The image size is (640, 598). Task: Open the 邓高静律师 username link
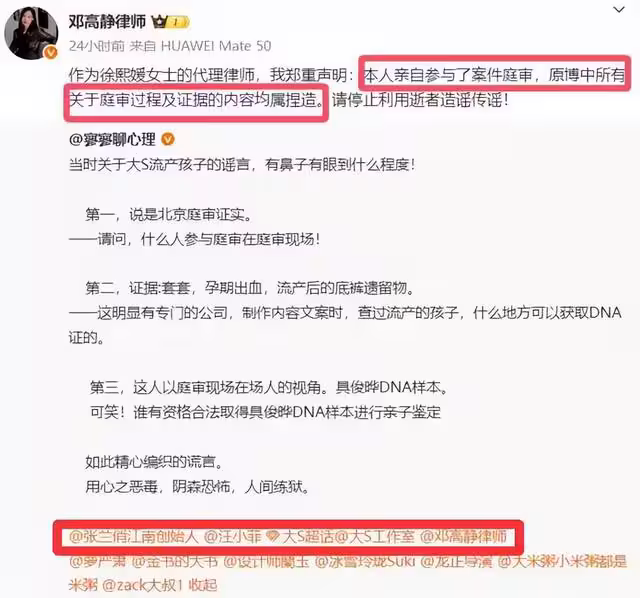[x=107, y=22]
